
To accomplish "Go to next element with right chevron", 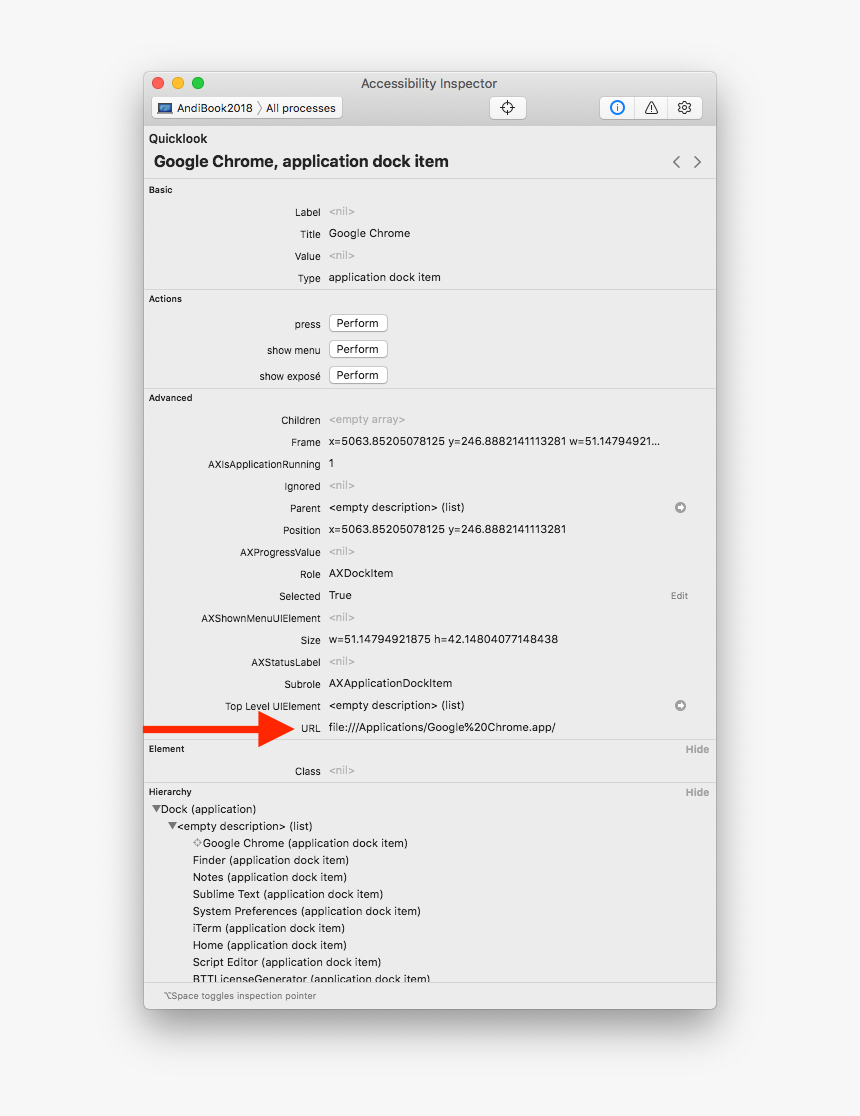I will [x=698, y=162].
